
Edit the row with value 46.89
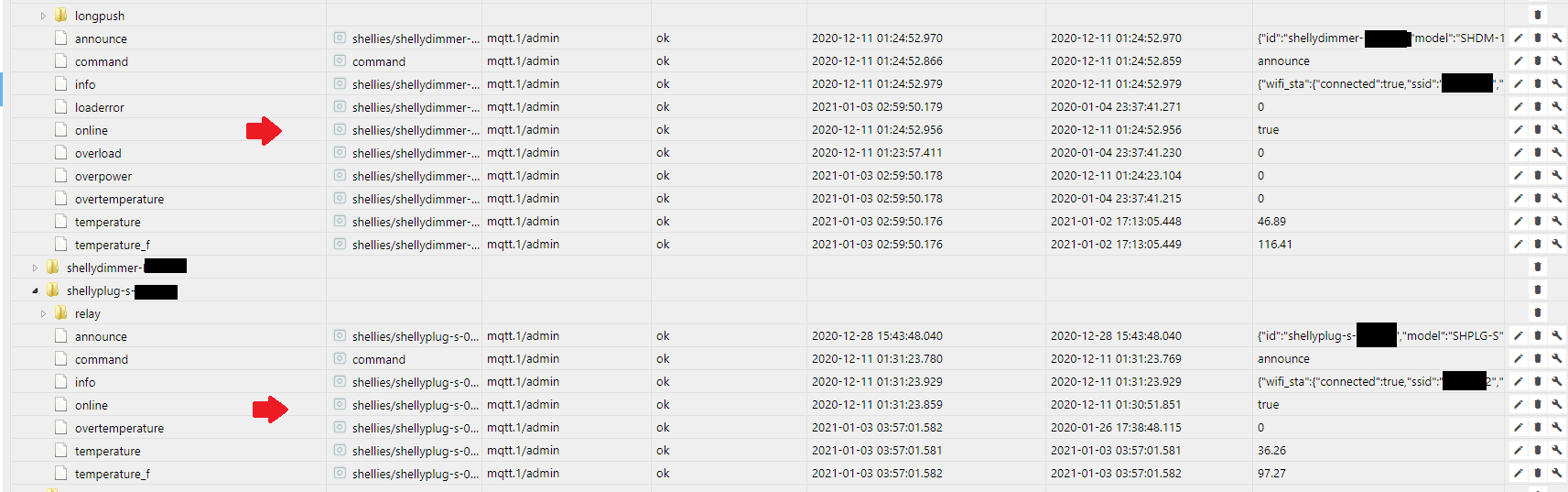pyautogui.click(x=1518, y=221)
